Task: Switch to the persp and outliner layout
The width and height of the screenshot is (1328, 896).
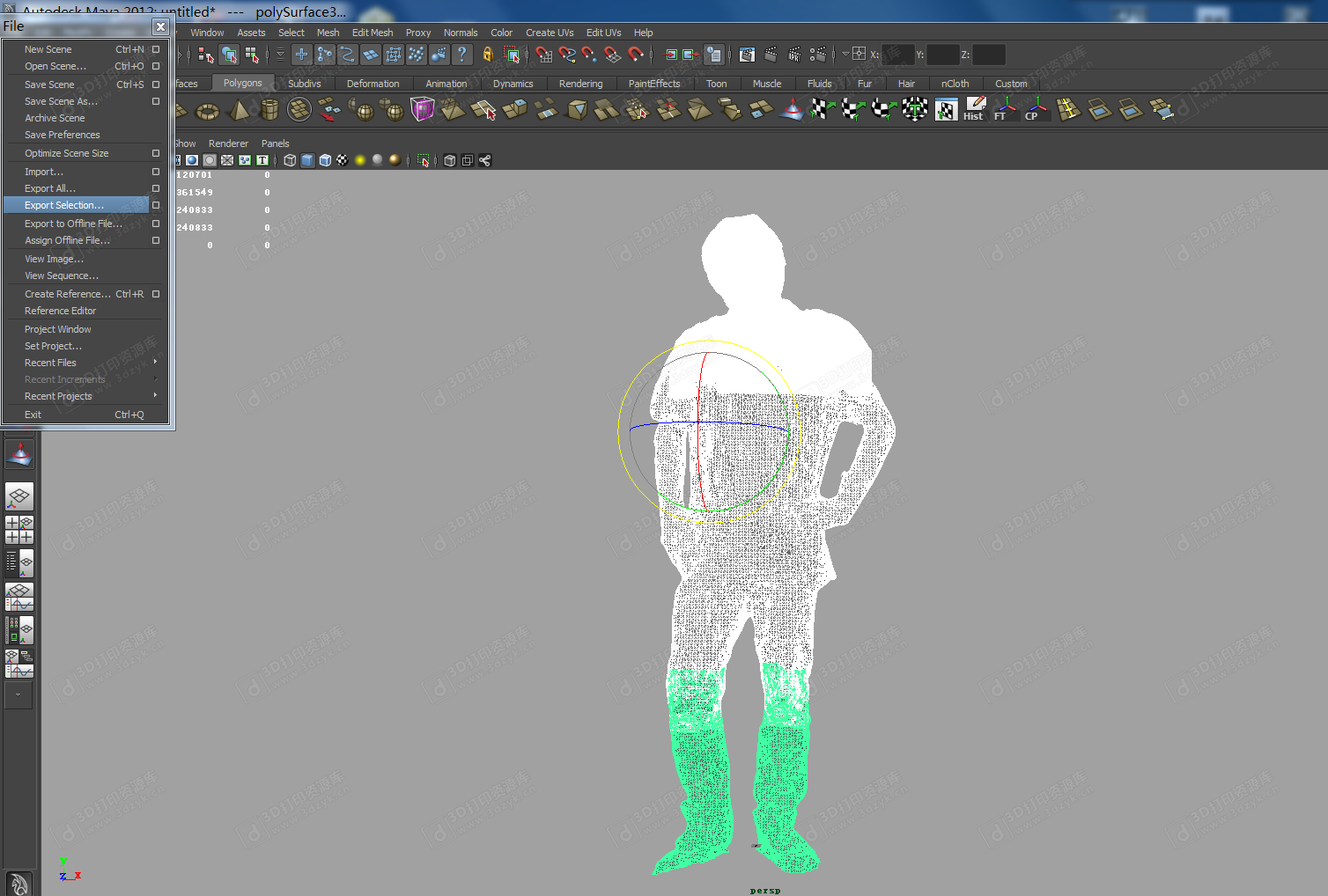Action: 19,563
